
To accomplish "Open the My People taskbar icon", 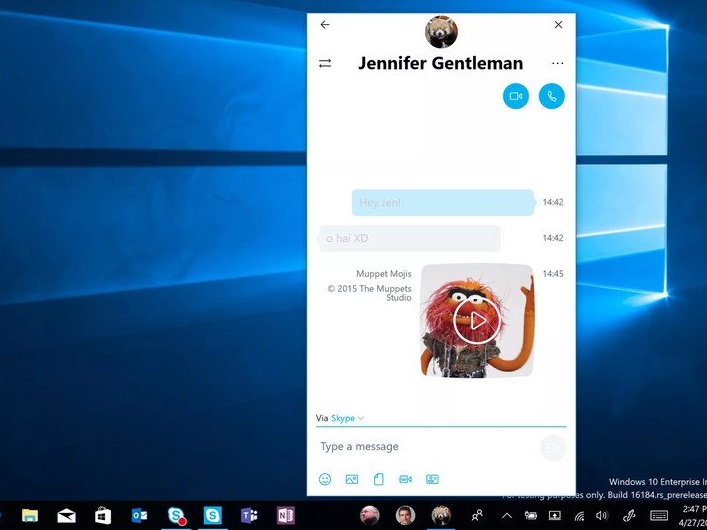I will coord(477,515).
